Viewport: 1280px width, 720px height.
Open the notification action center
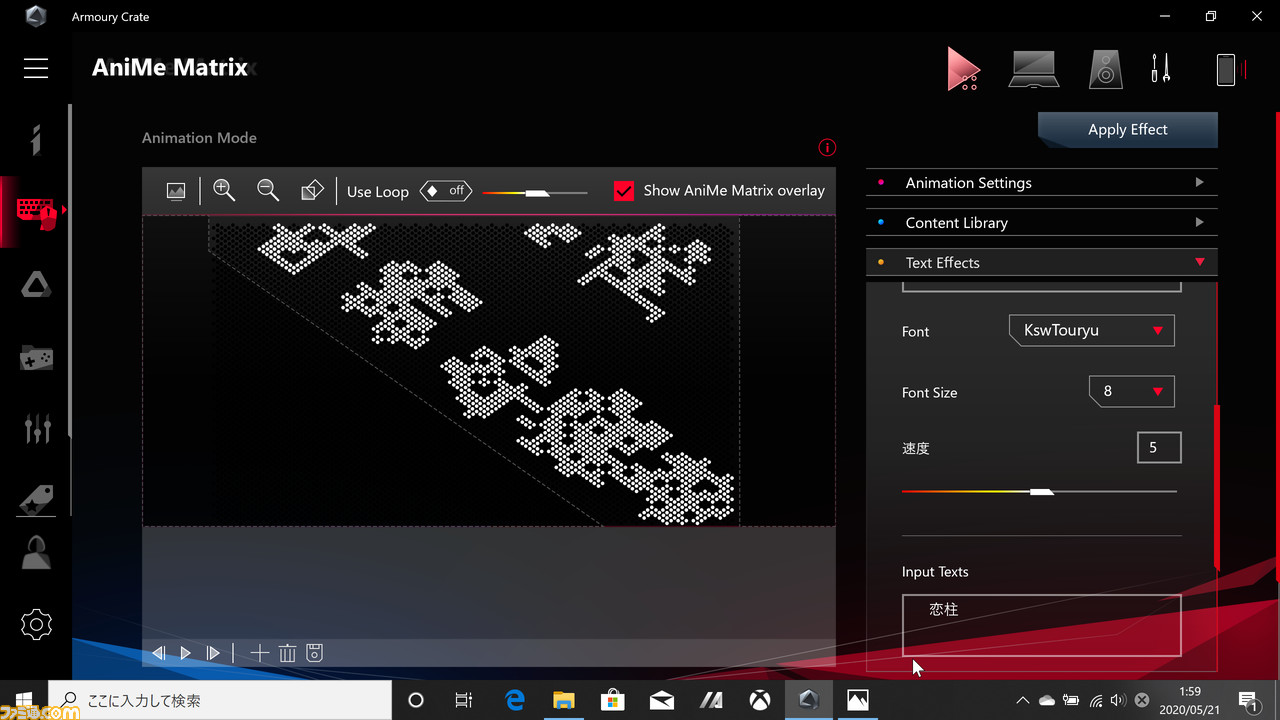tap(1249, 701)
